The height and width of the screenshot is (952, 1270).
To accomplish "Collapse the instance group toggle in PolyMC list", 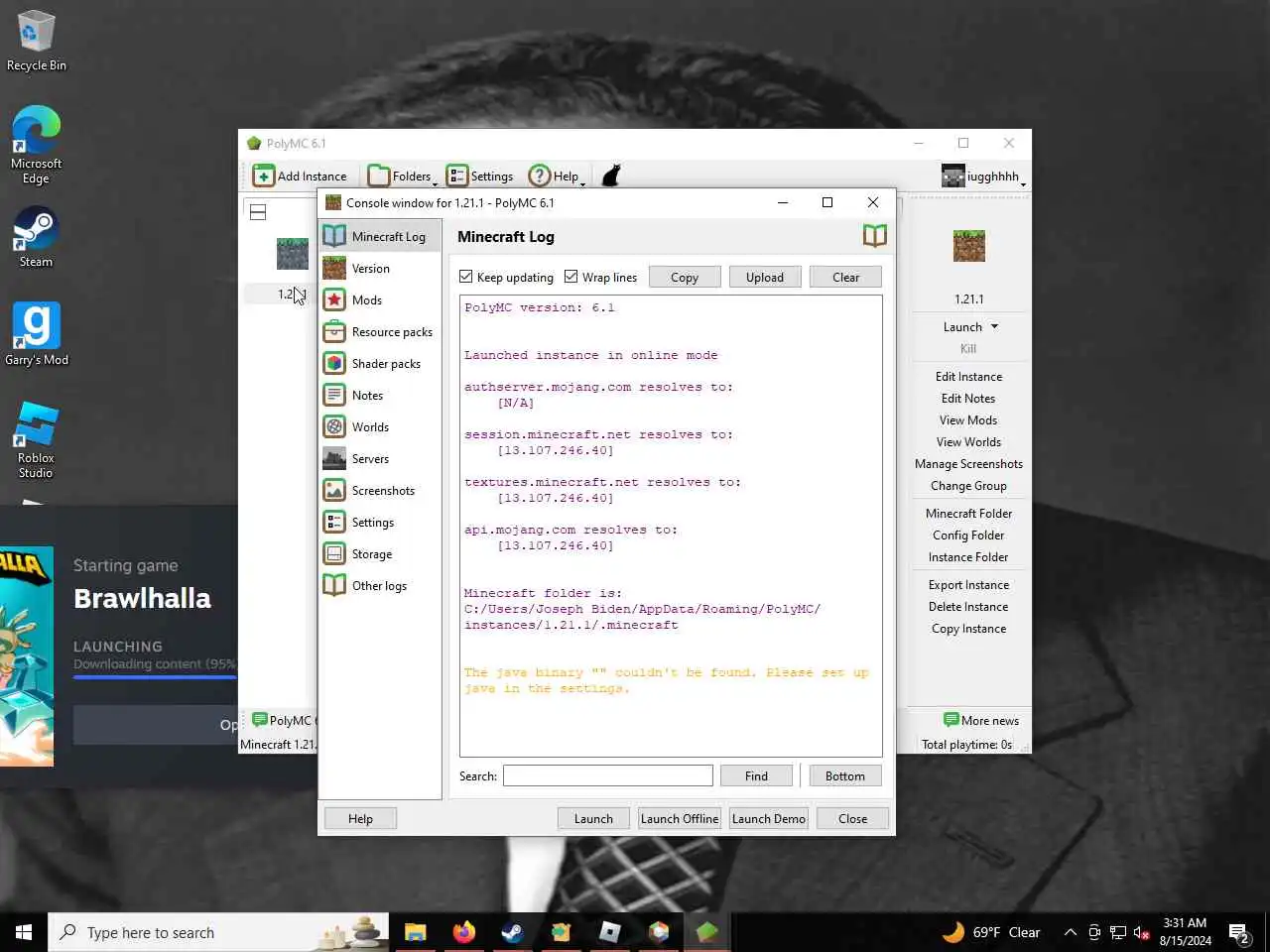I will point(258,212).
